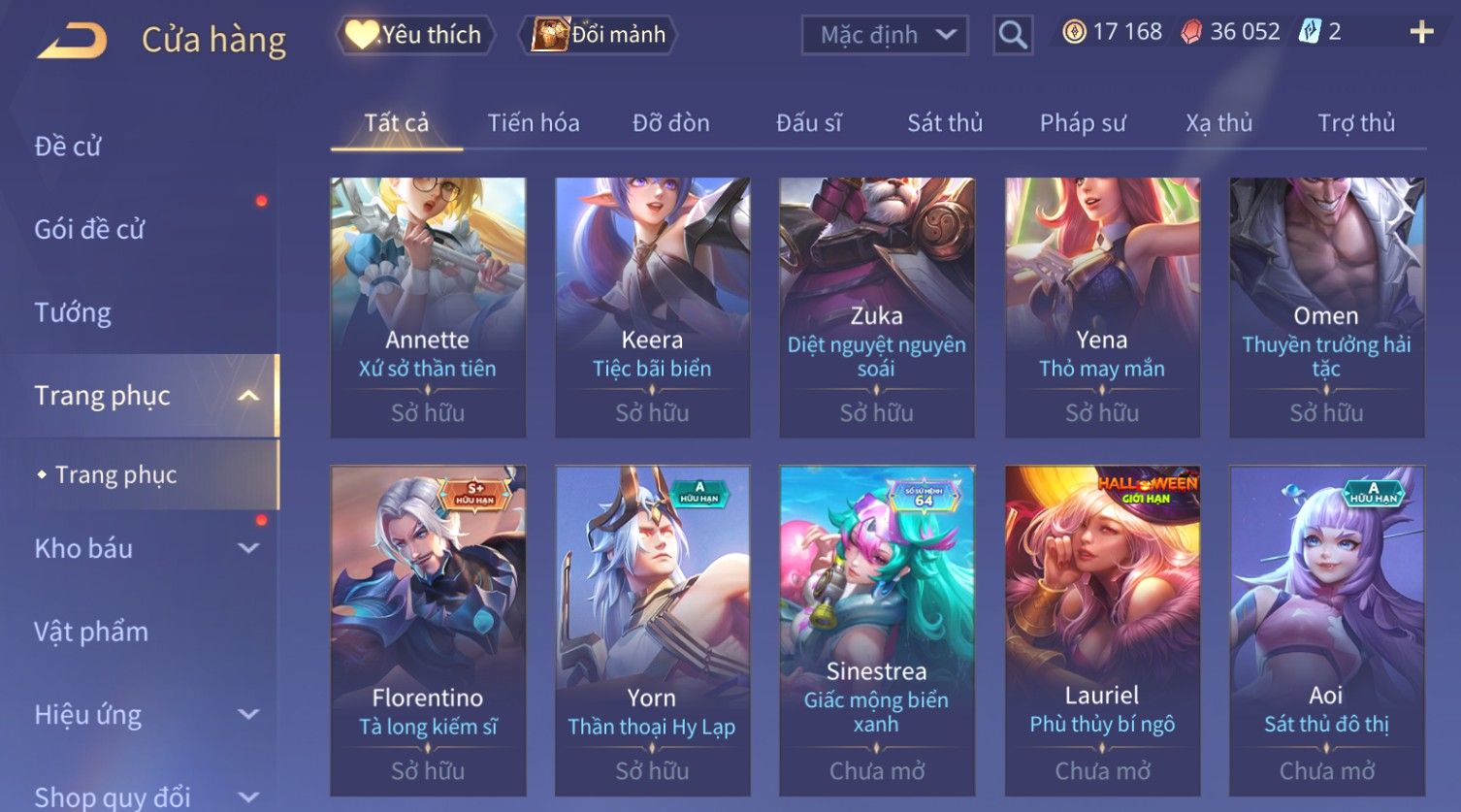
Task: Open Yêu thích favorites heart button
Action: click(415, 35)
